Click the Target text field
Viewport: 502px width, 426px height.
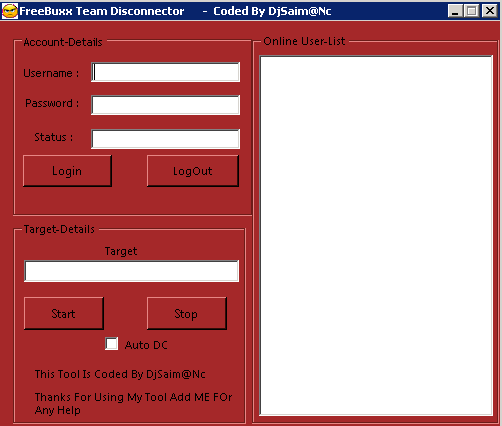point(131,271)
